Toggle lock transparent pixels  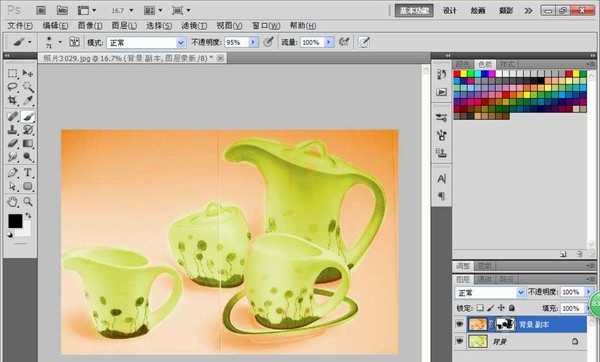coord(480,308)
